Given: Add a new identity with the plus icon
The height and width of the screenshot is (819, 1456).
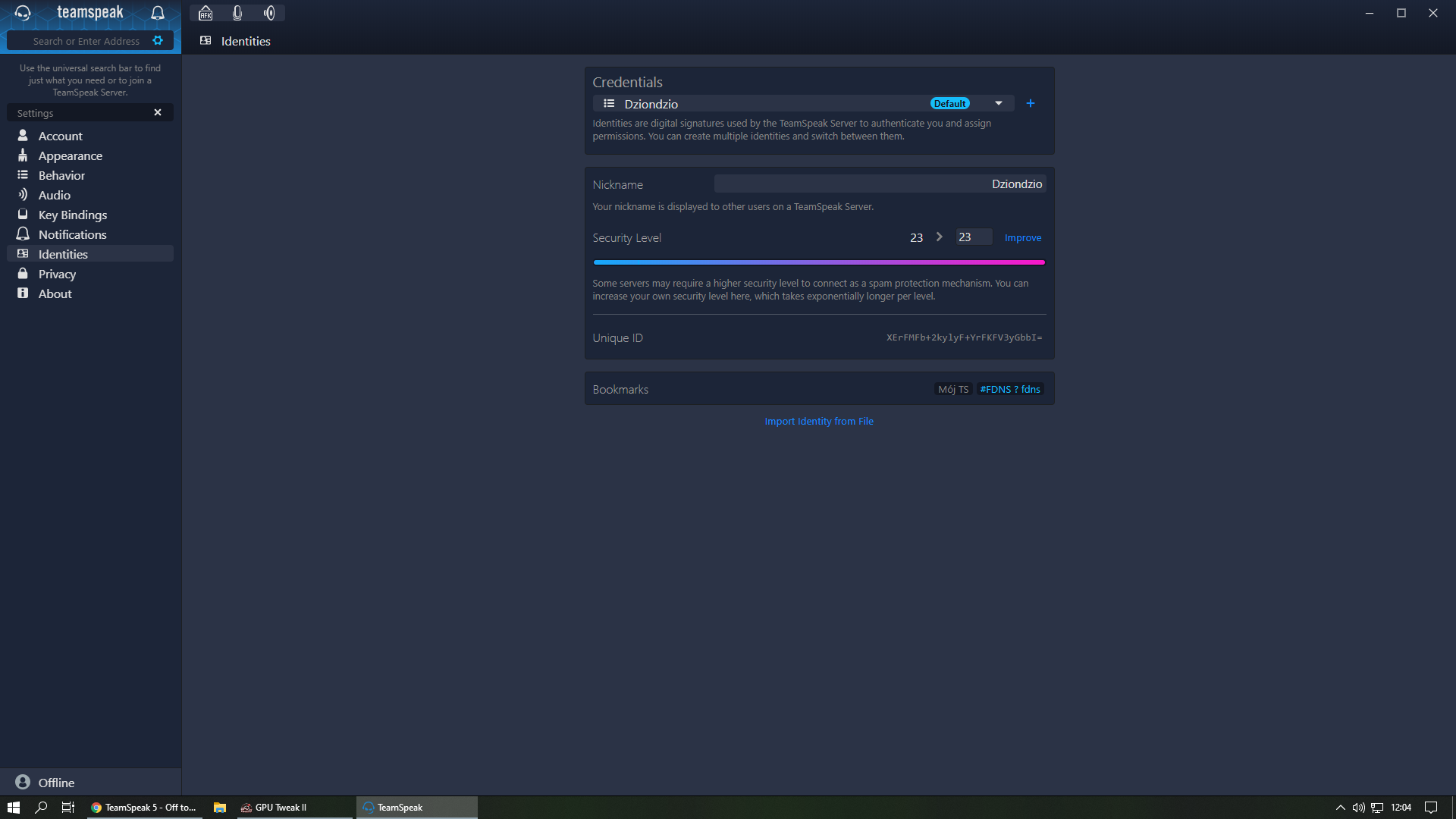Looking at the screenshot, I should (x=1030, y=103).
